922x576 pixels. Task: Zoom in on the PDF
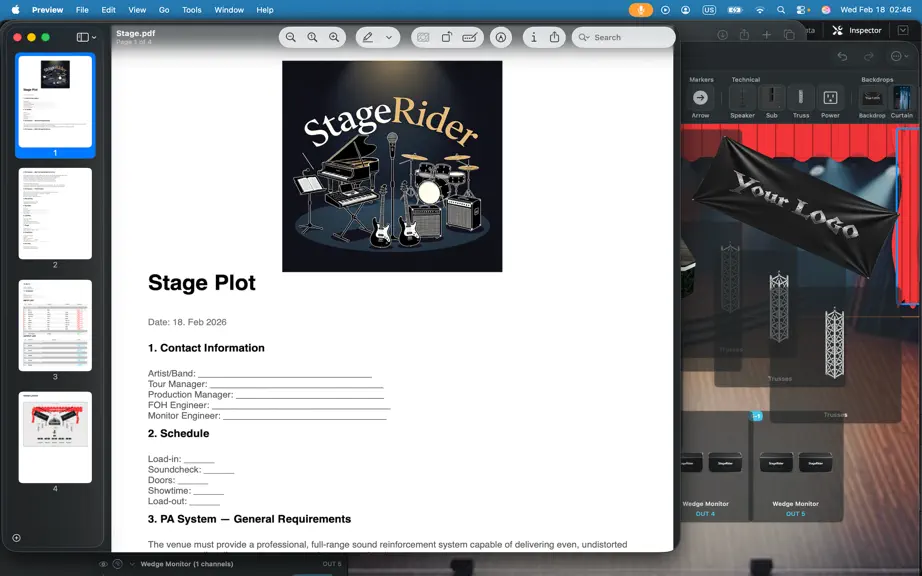pyautogui.click(x=334, y=37)
